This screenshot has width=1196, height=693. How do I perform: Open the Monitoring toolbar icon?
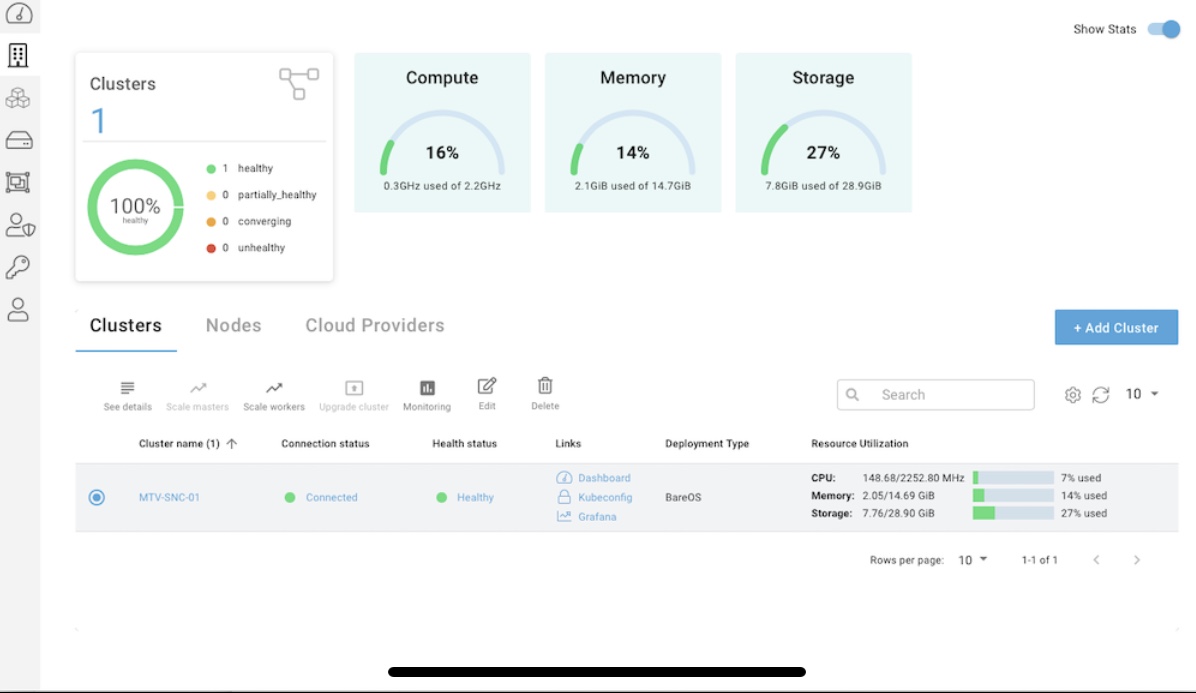coord(427,388)
